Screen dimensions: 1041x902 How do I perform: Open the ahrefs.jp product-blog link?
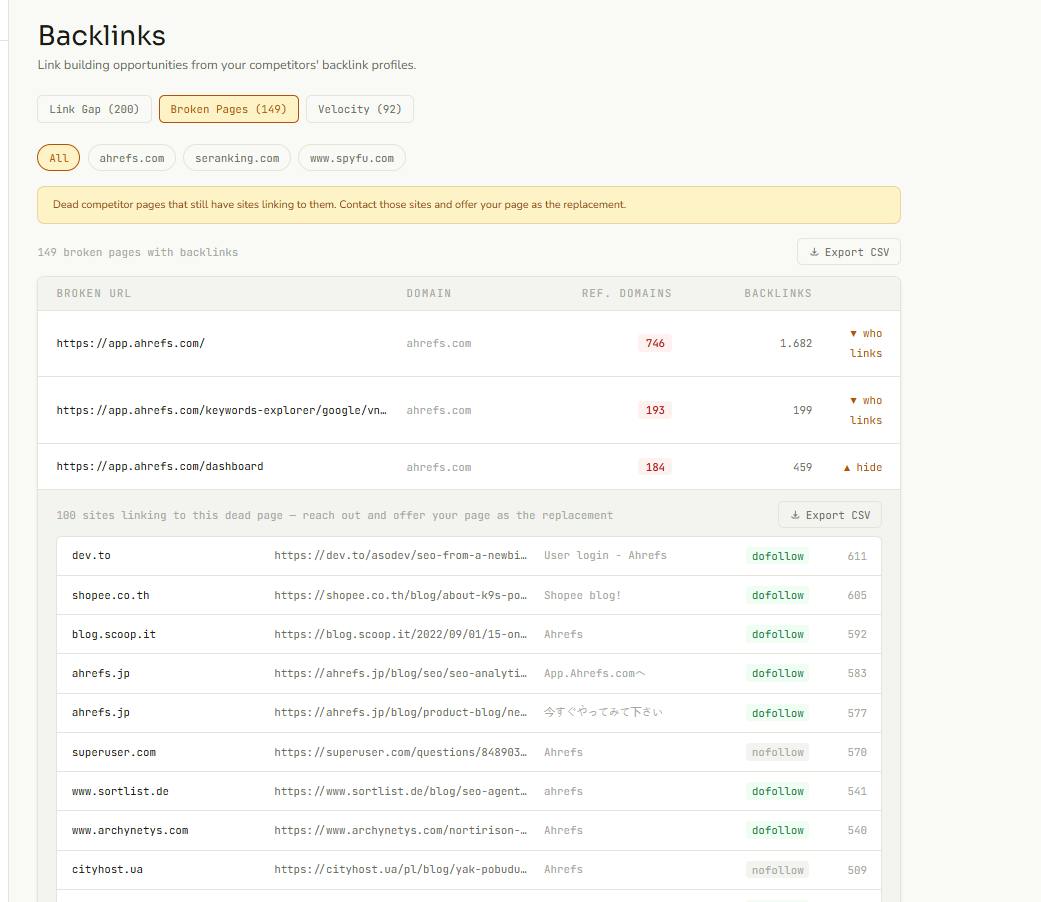pyautogui.click(x=400, y=712)
